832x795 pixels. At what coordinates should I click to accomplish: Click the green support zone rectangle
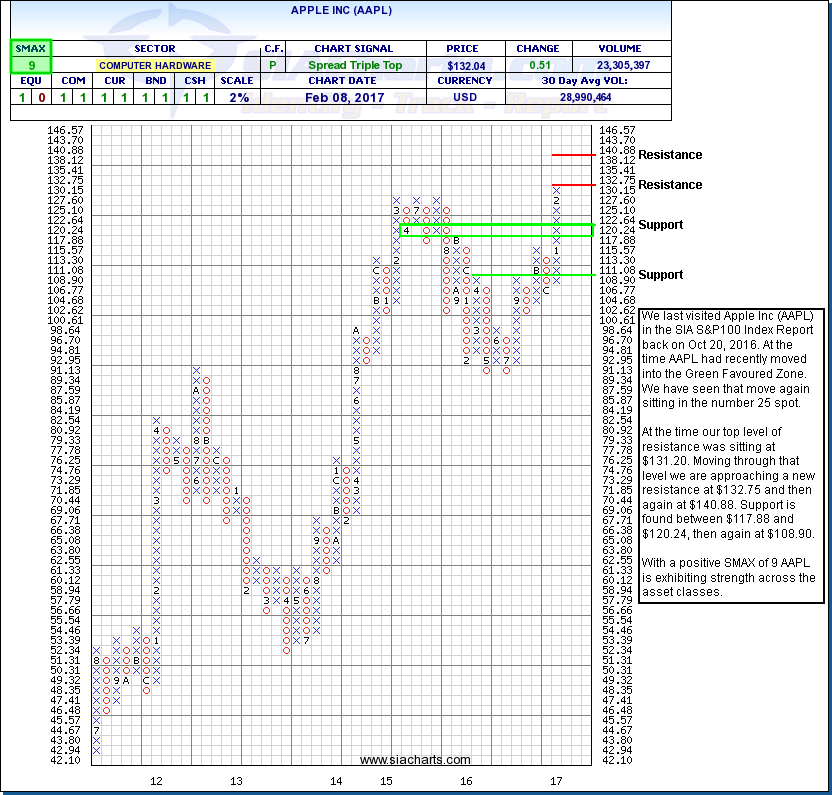pyautogui.click(x=495, y=230)
